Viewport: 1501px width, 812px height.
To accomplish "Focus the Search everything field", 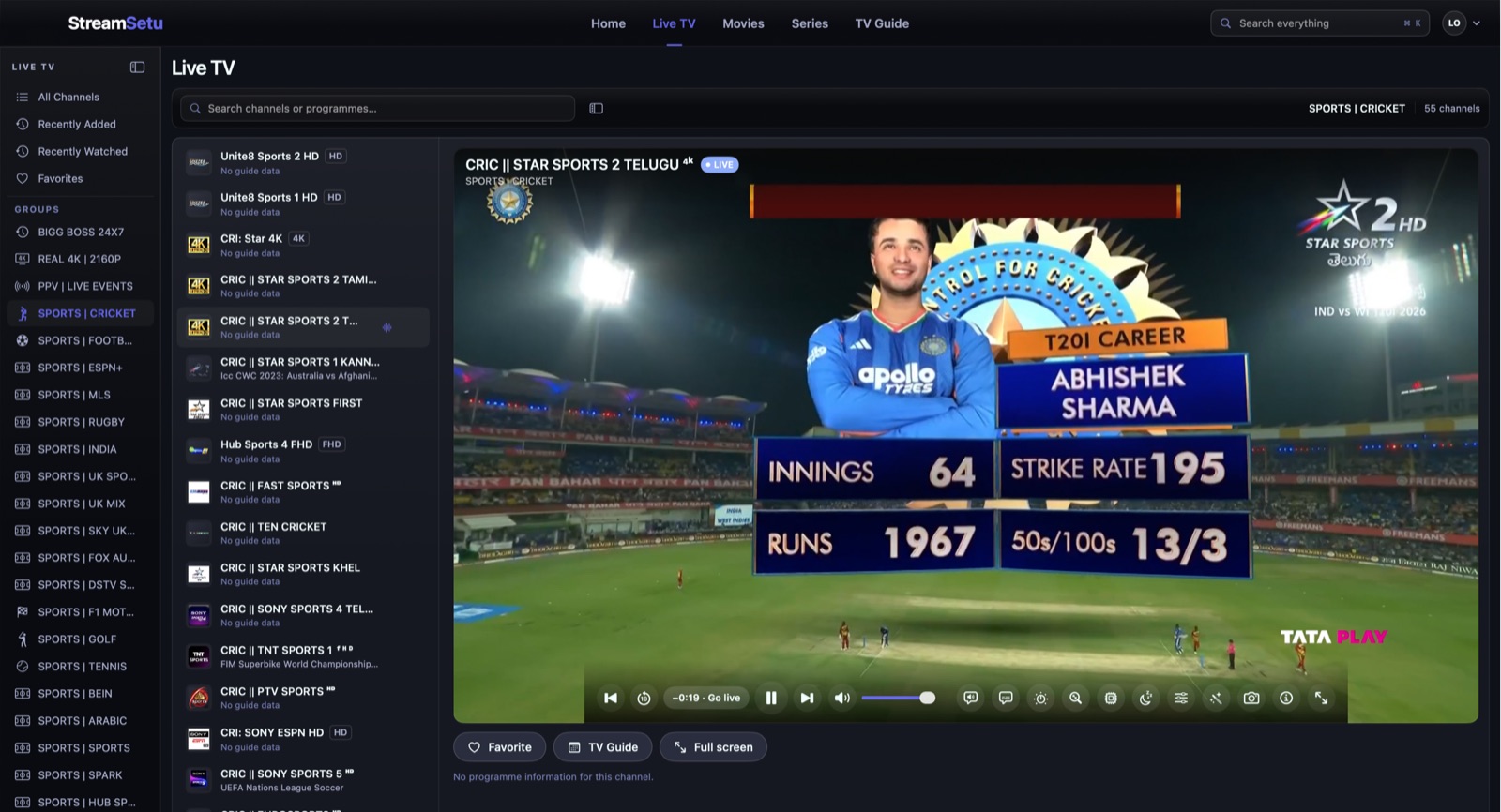I will point(1320,23).
